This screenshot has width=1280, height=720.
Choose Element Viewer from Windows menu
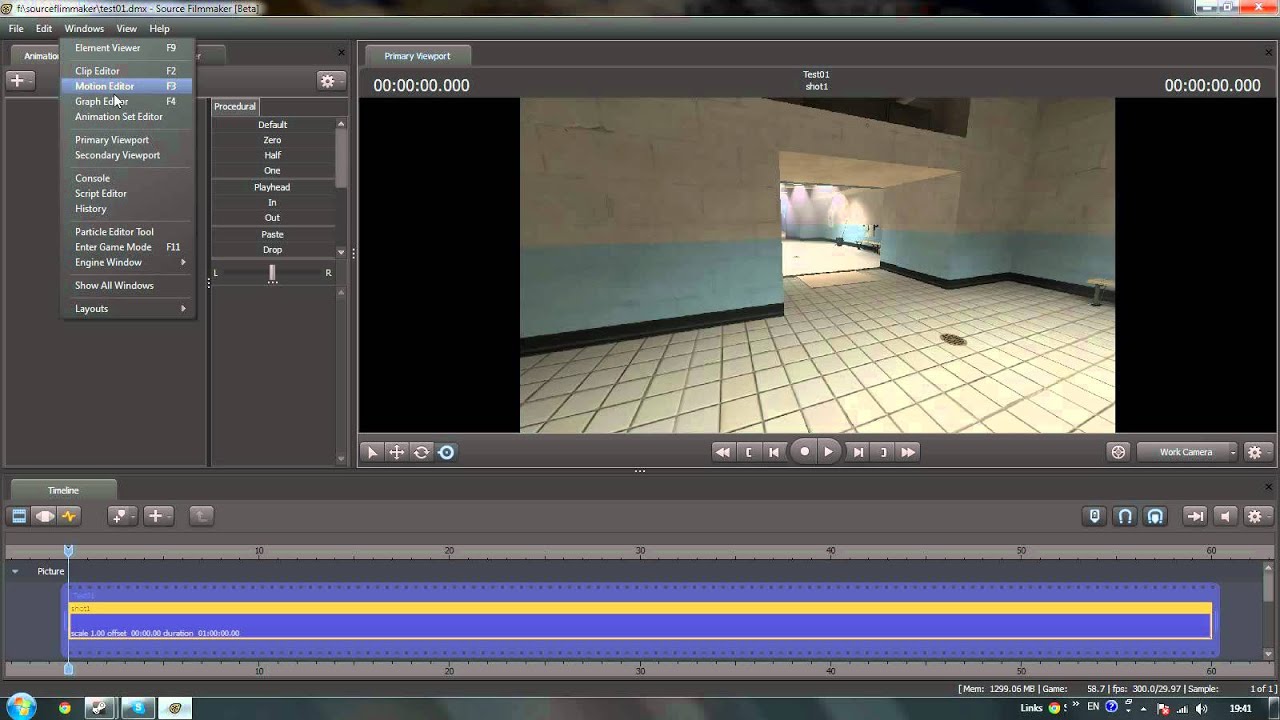[x=127, y=48]
